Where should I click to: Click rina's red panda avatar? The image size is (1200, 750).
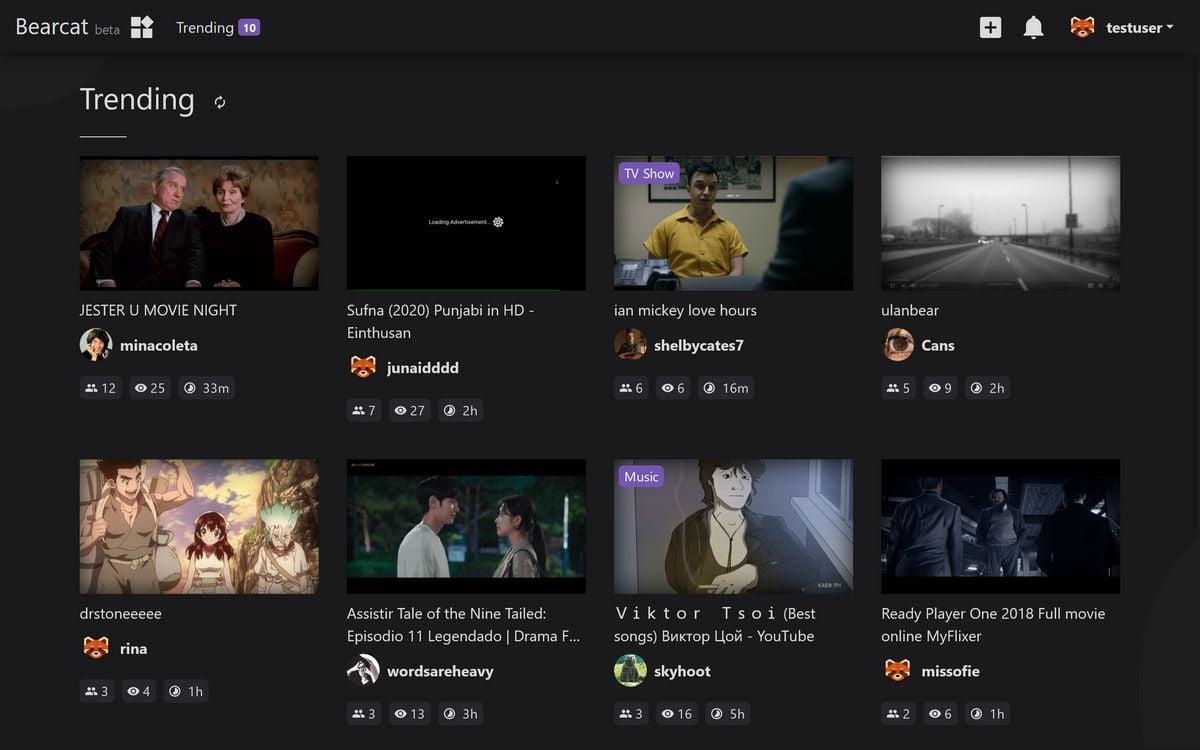point(96,648)
